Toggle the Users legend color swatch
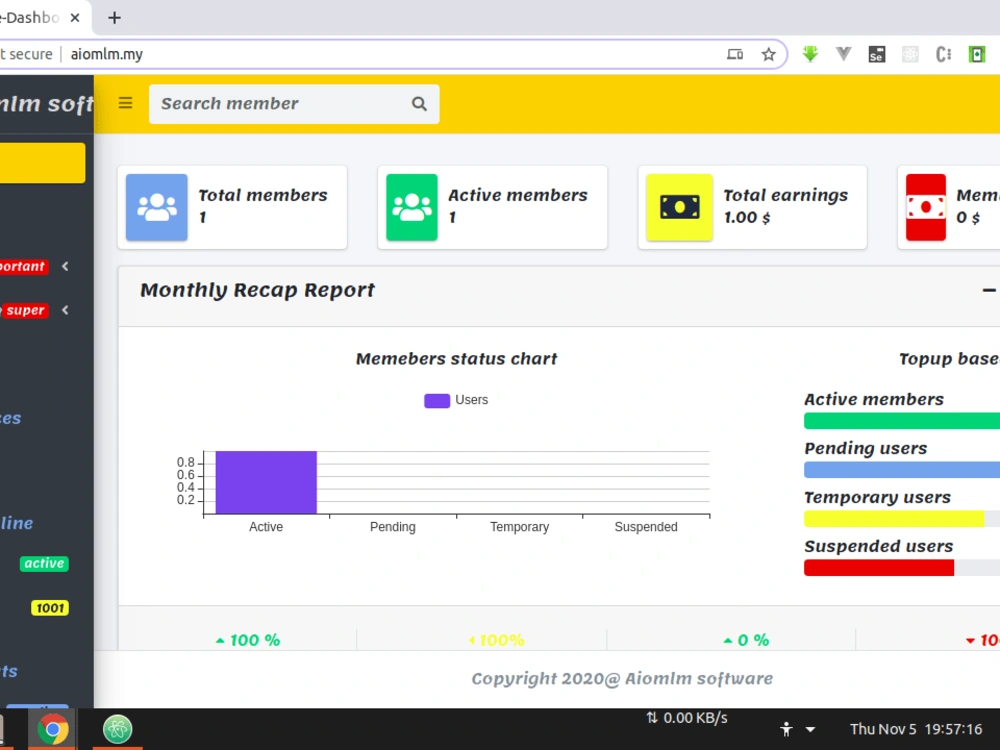 click(437, 401)
